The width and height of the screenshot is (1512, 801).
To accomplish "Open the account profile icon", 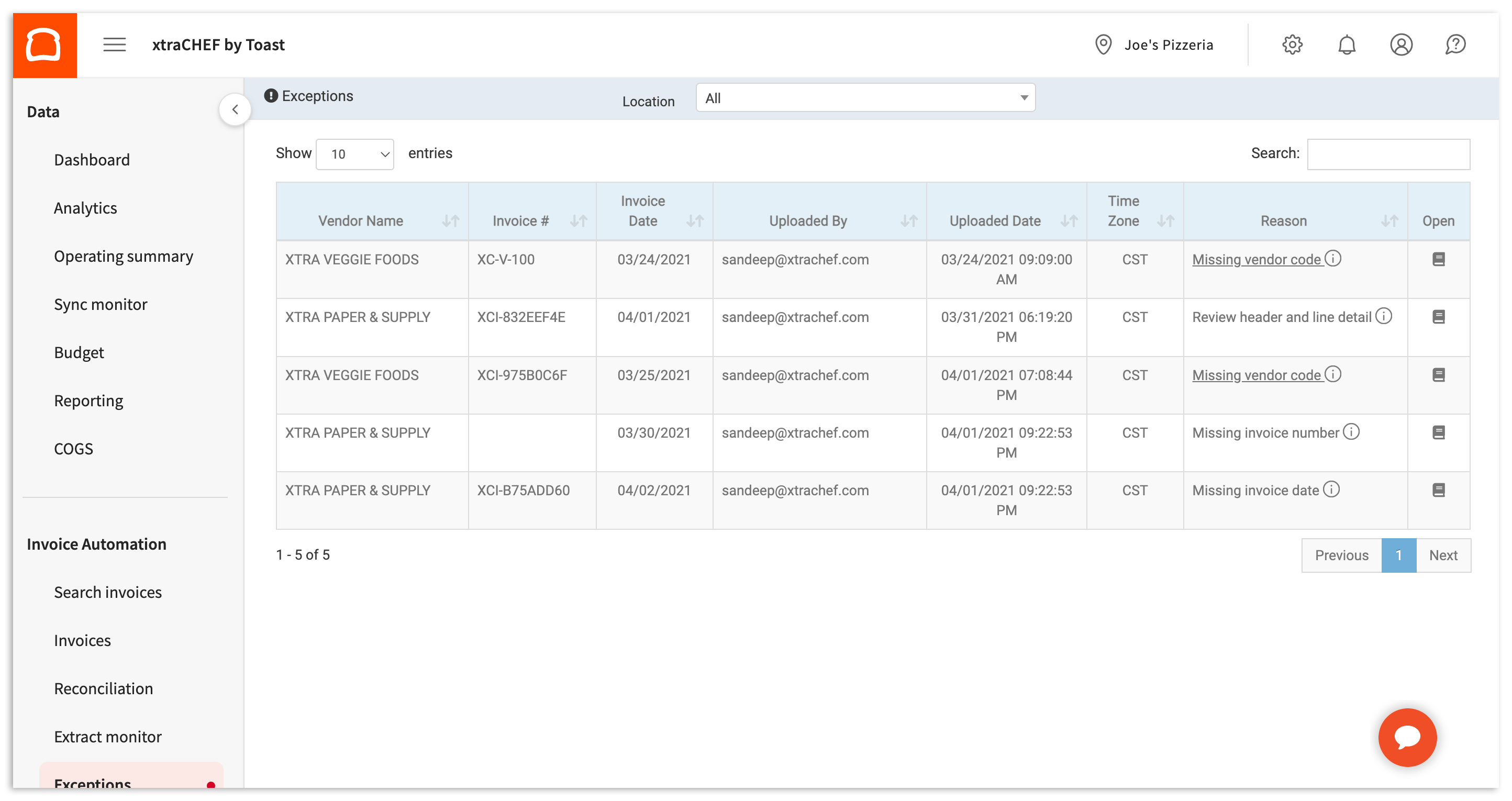I will 1402,44.
